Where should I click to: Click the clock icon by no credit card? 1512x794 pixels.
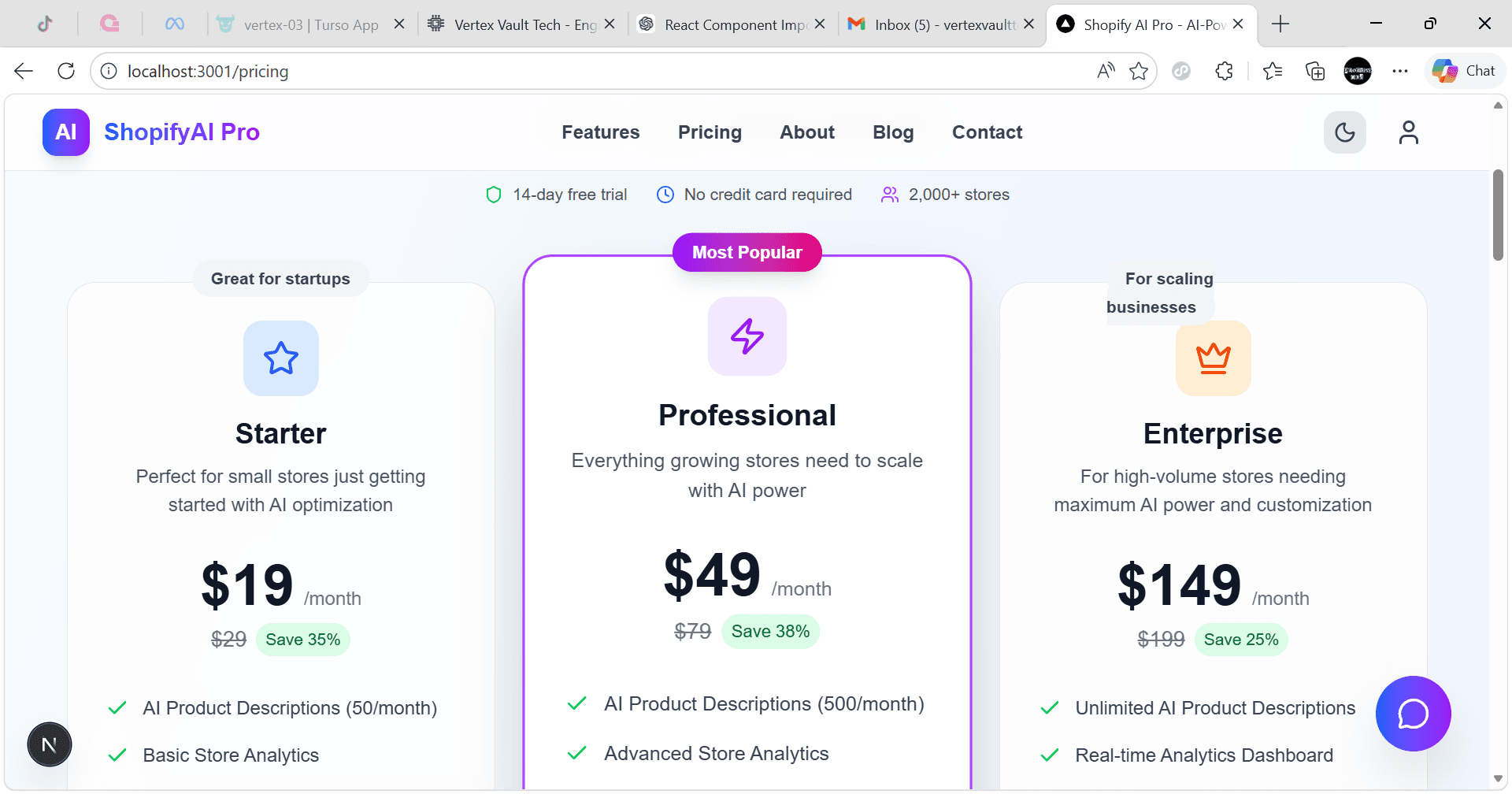pyautogui.click(x=665, y=195)
